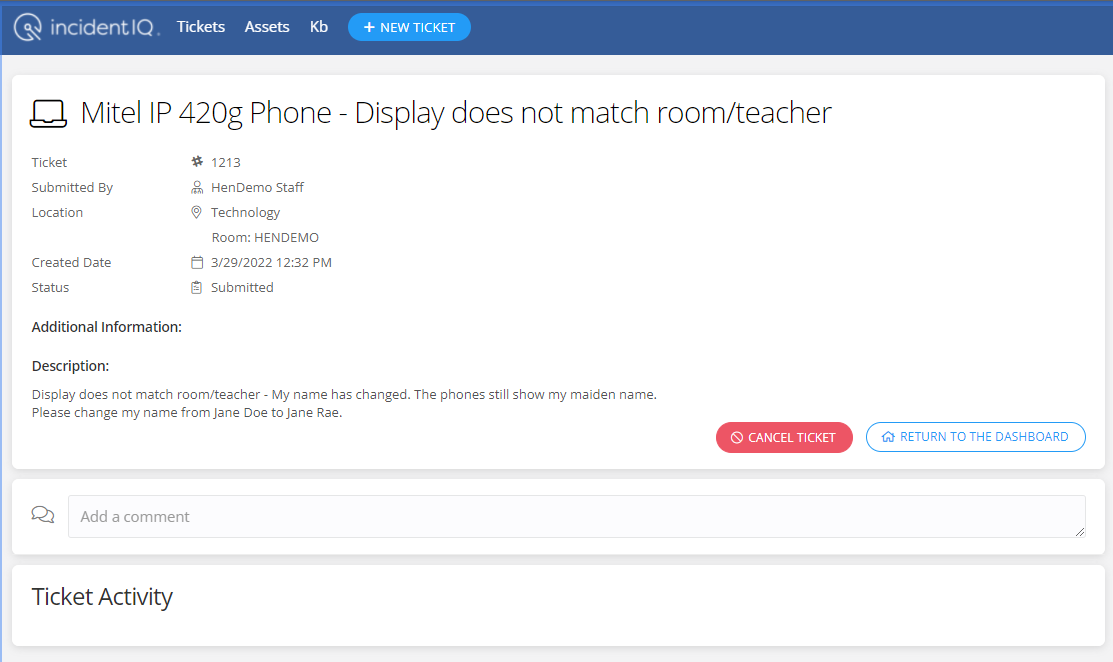Click the comment box resize handle

click(x=1080, y=532)
